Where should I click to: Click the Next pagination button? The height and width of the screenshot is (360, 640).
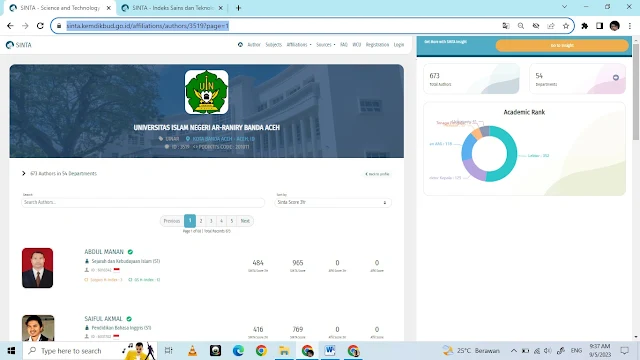[245, 221]
